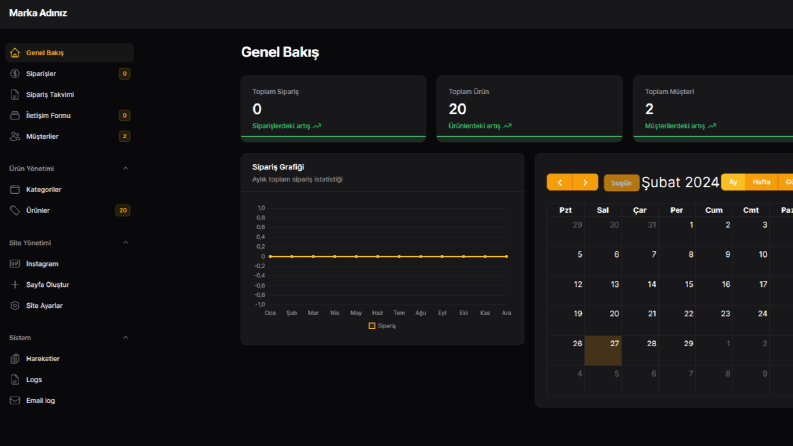The width and height of the screenshot is (793, 446).
Task: Click the İletişim Formu count badge
Action: 124,115
